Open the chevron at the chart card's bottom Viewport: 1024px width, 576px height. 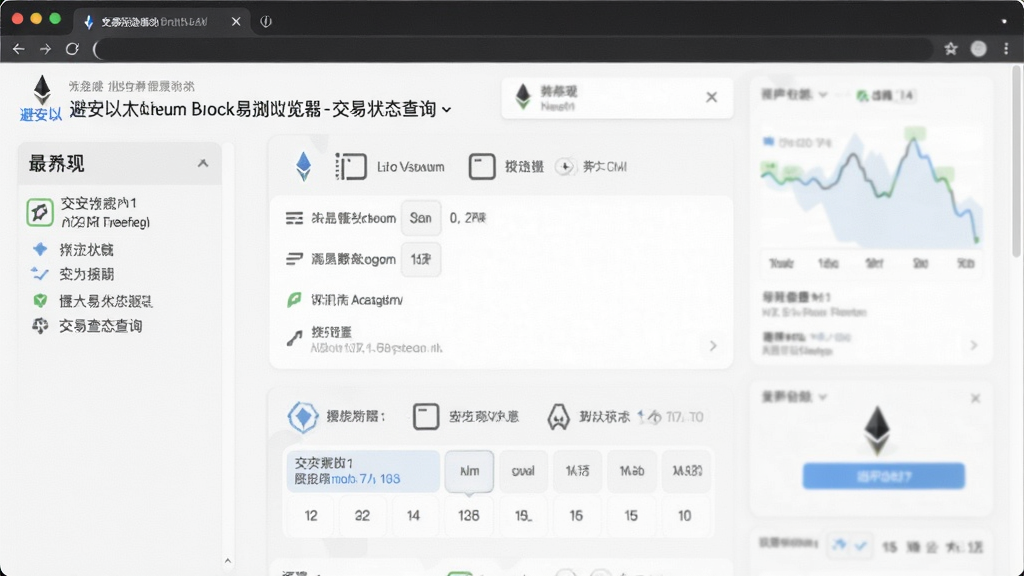click(974, 345)
